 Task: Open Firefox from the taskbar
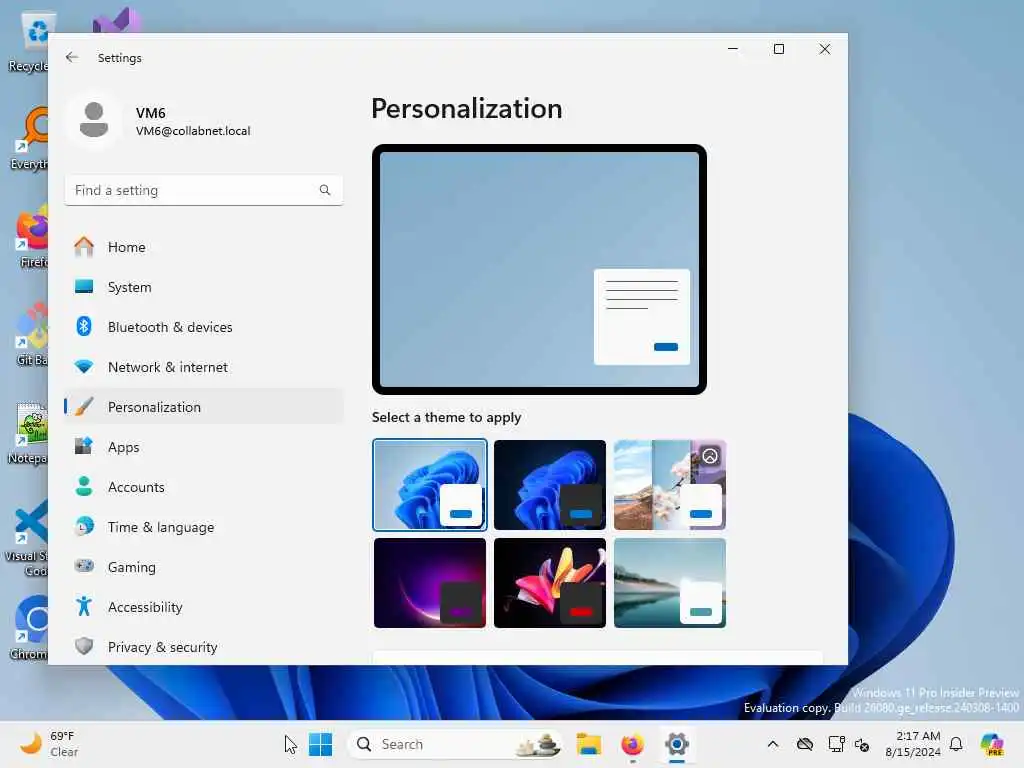pos(632,744)
